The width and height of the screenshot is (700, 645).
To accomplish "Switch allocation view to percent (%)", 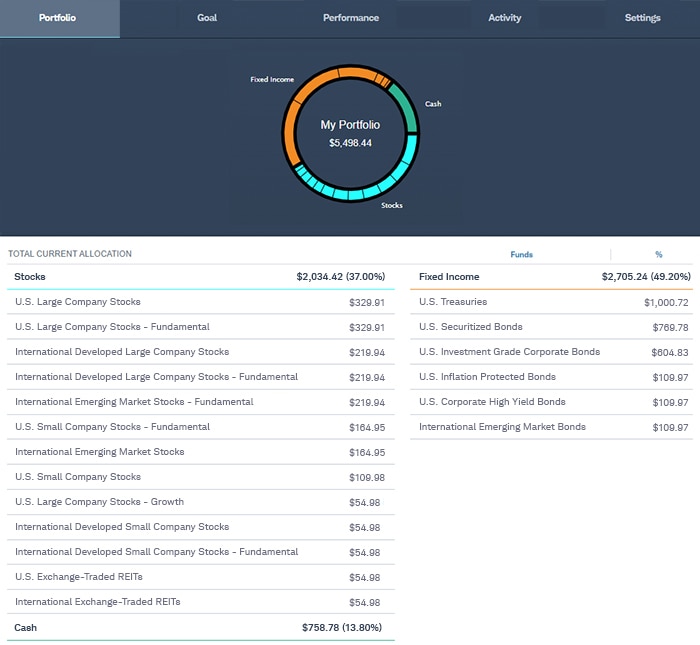I will [x=658, y=254].
